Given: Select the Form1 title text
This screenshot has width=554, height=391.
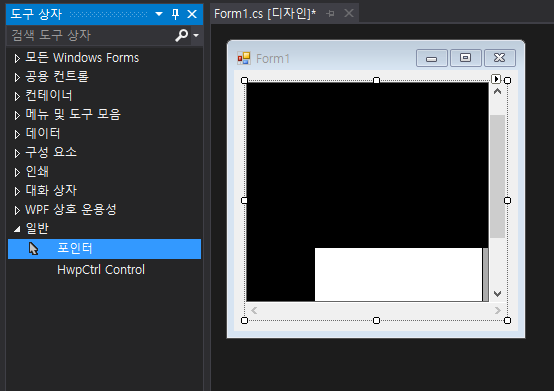Looking at the screenshot, I should 273,59.
